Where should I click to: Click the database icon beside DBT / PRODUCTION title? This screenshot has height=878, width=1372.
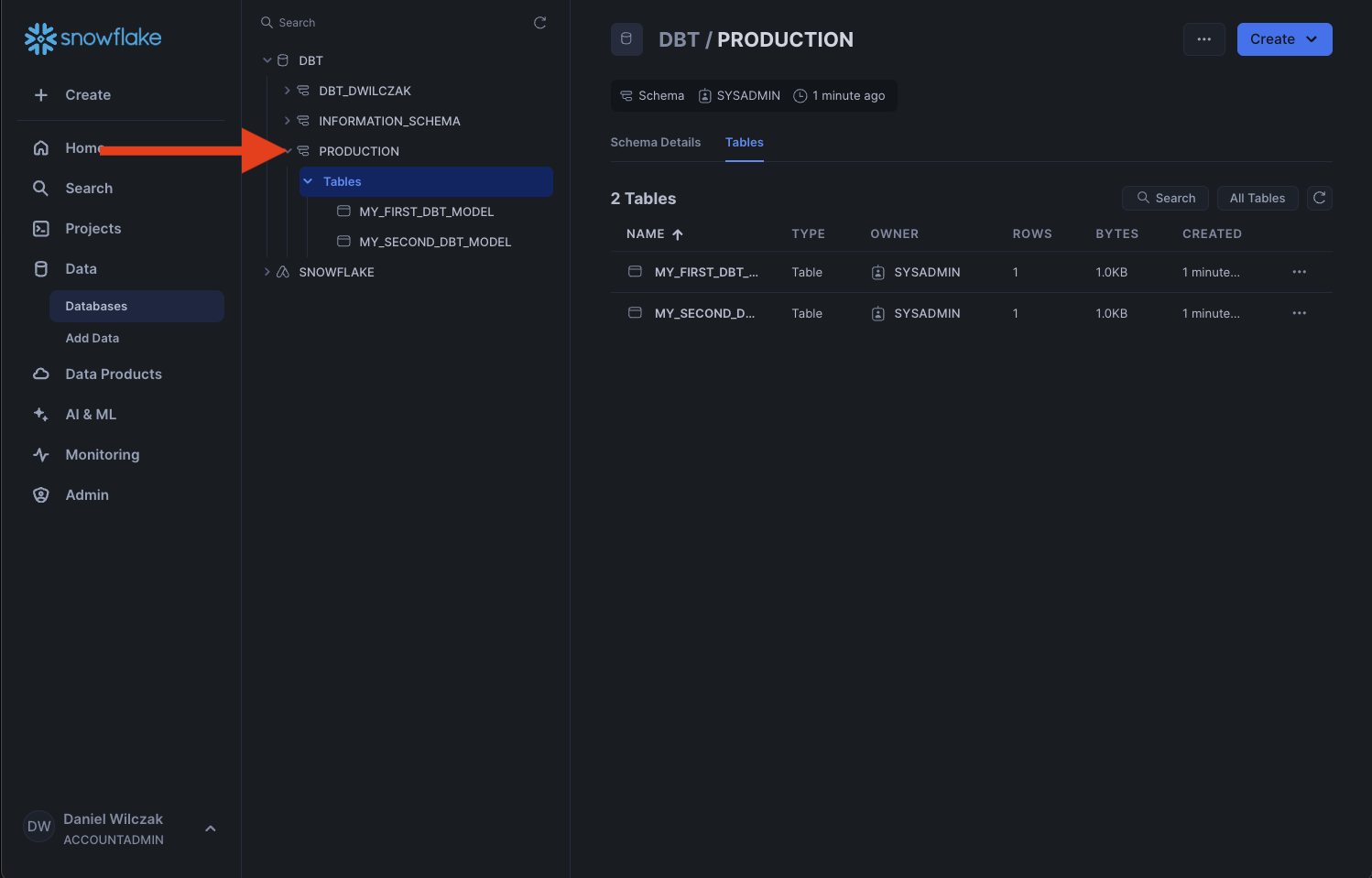(x=626, y=39)
